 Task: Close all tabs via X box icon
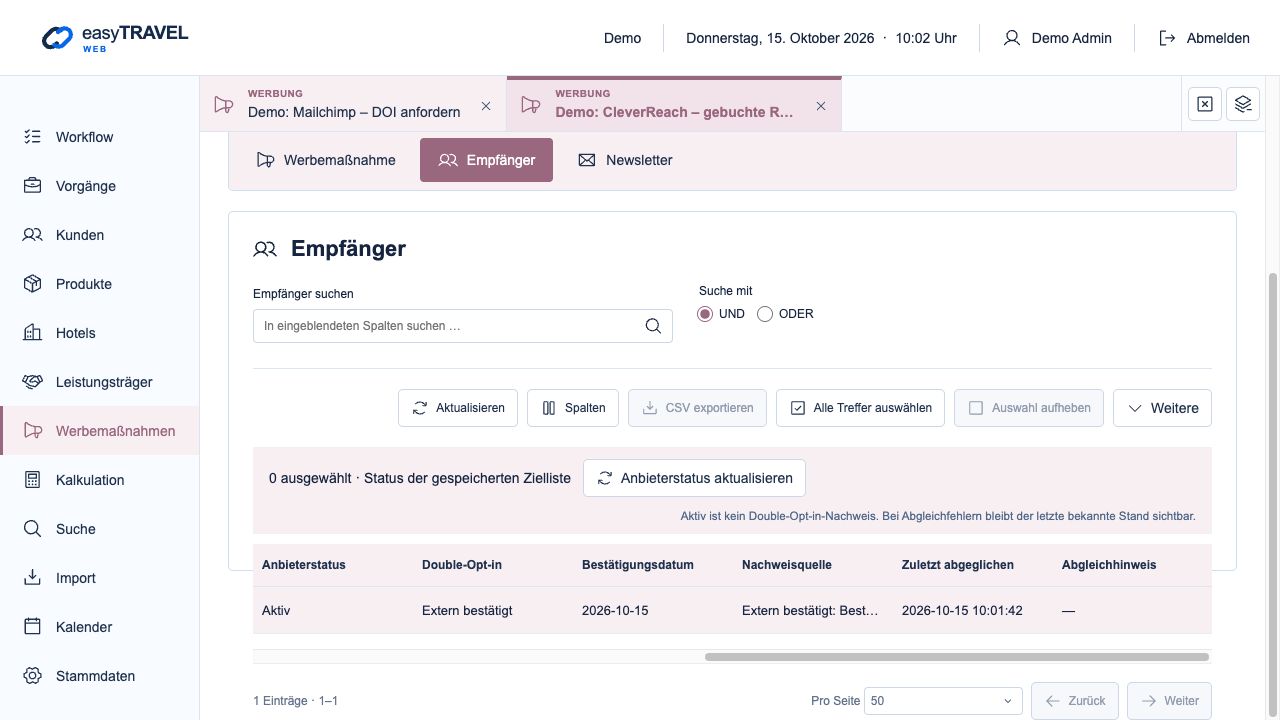click(1205, 104)
